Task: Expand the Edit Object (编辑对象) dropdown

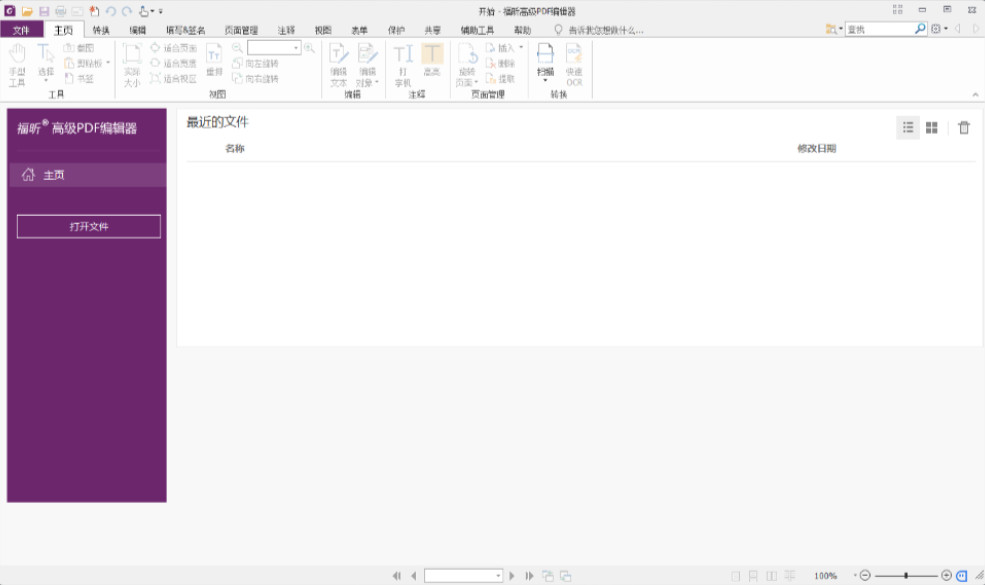Action: point(377,83)
